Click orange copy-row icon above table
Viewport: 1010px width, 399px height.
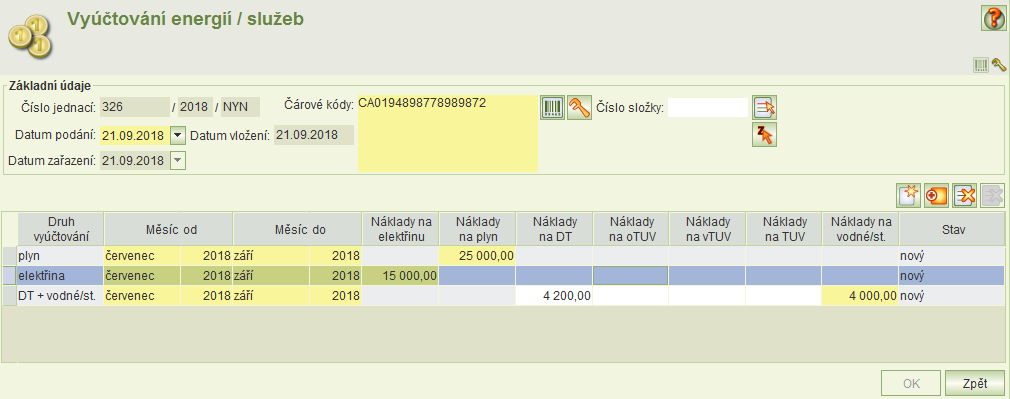pos(936,195)
